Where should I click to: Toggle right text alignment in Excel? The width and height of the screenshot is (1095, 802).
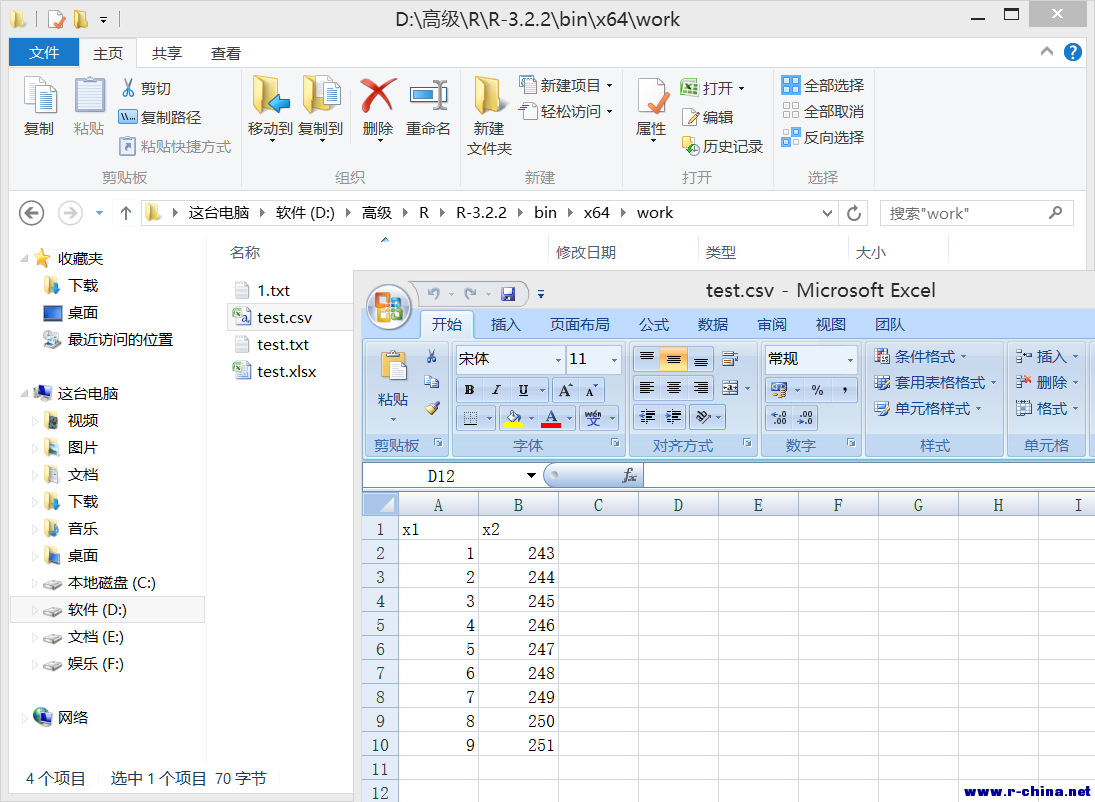pyautogui.click(x=700, y=387)
